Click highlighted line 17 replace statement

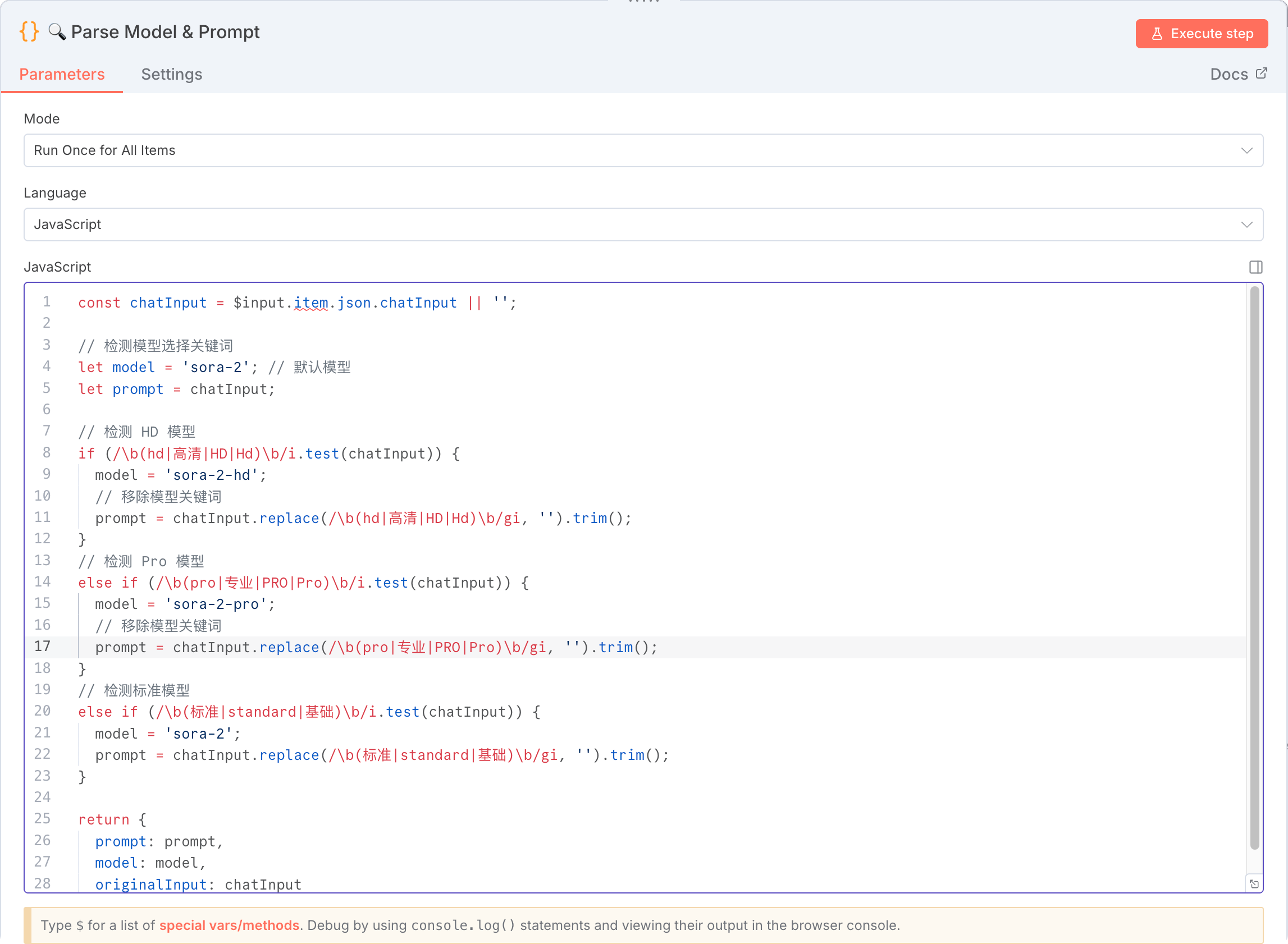(x=376, y=648)
